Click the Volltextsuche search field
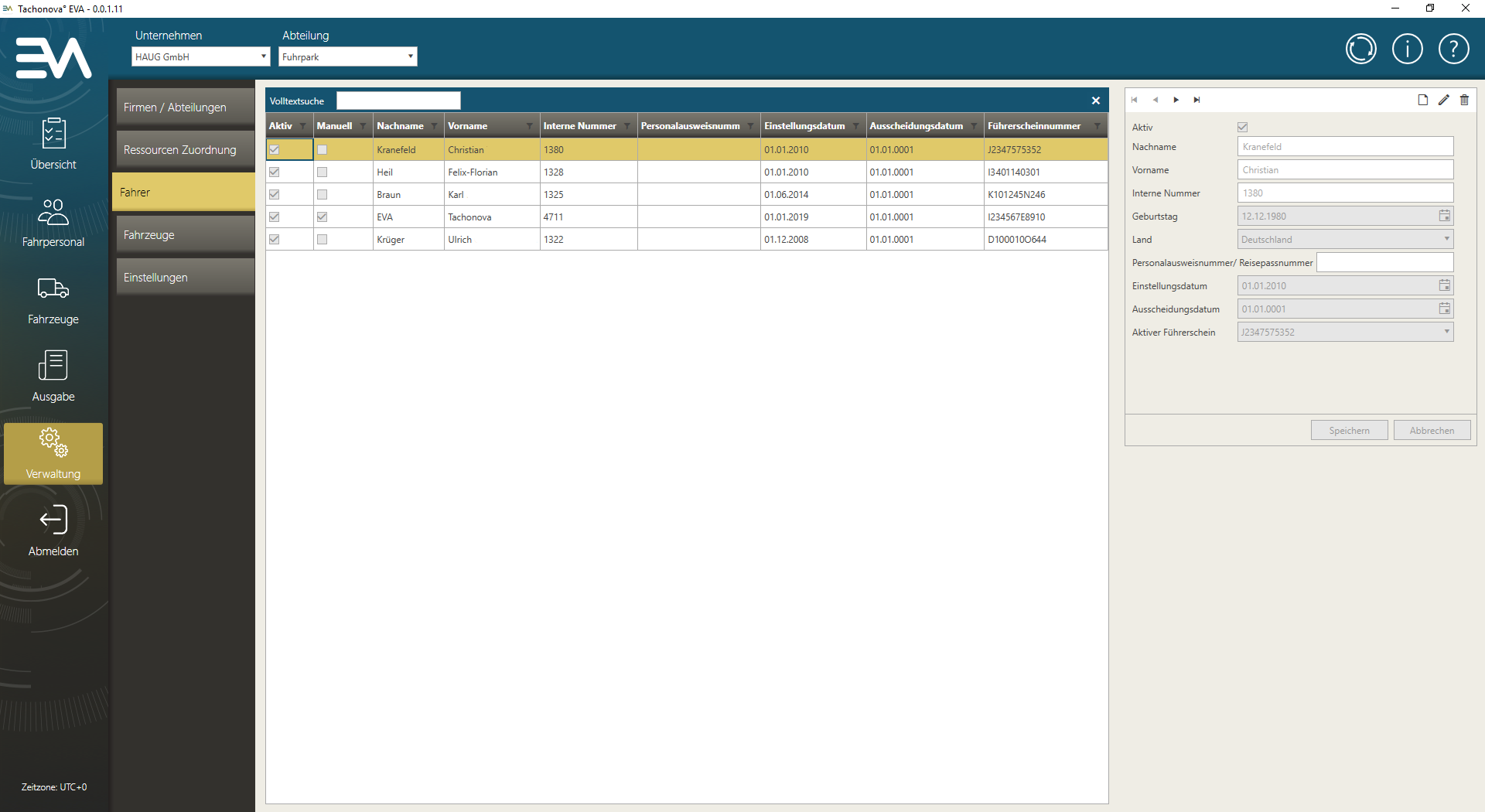 coord(398,101)
